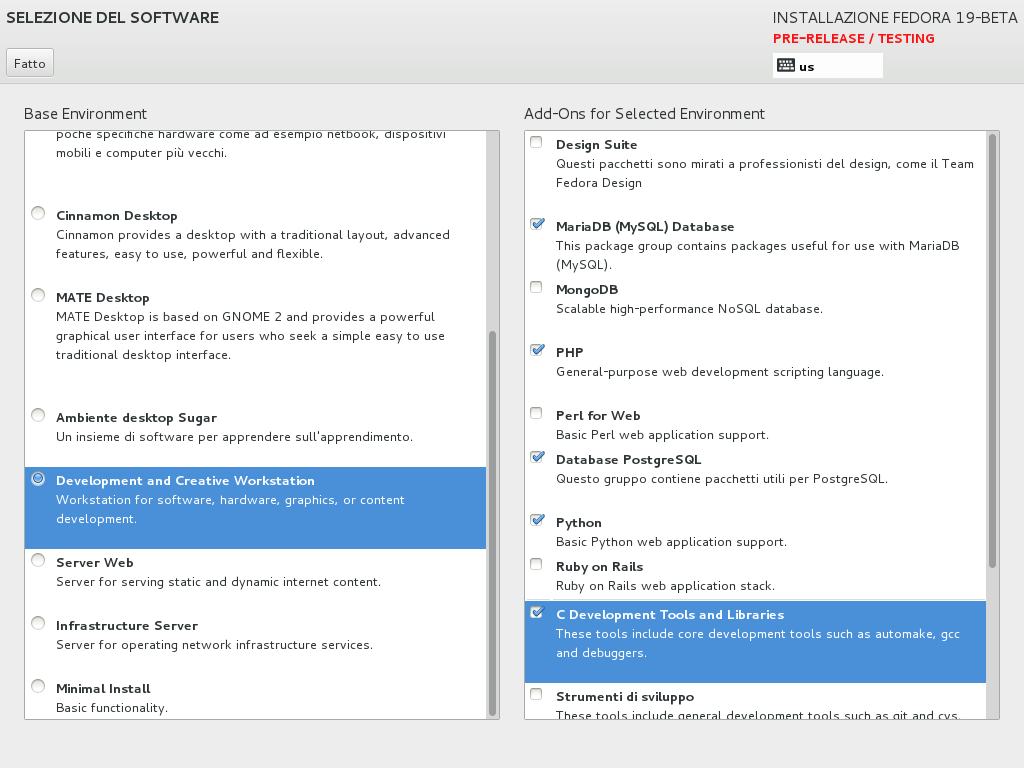
Task: Uncheck the MariaDB (MySQL) Database checkbox
Action: point(537,224)
